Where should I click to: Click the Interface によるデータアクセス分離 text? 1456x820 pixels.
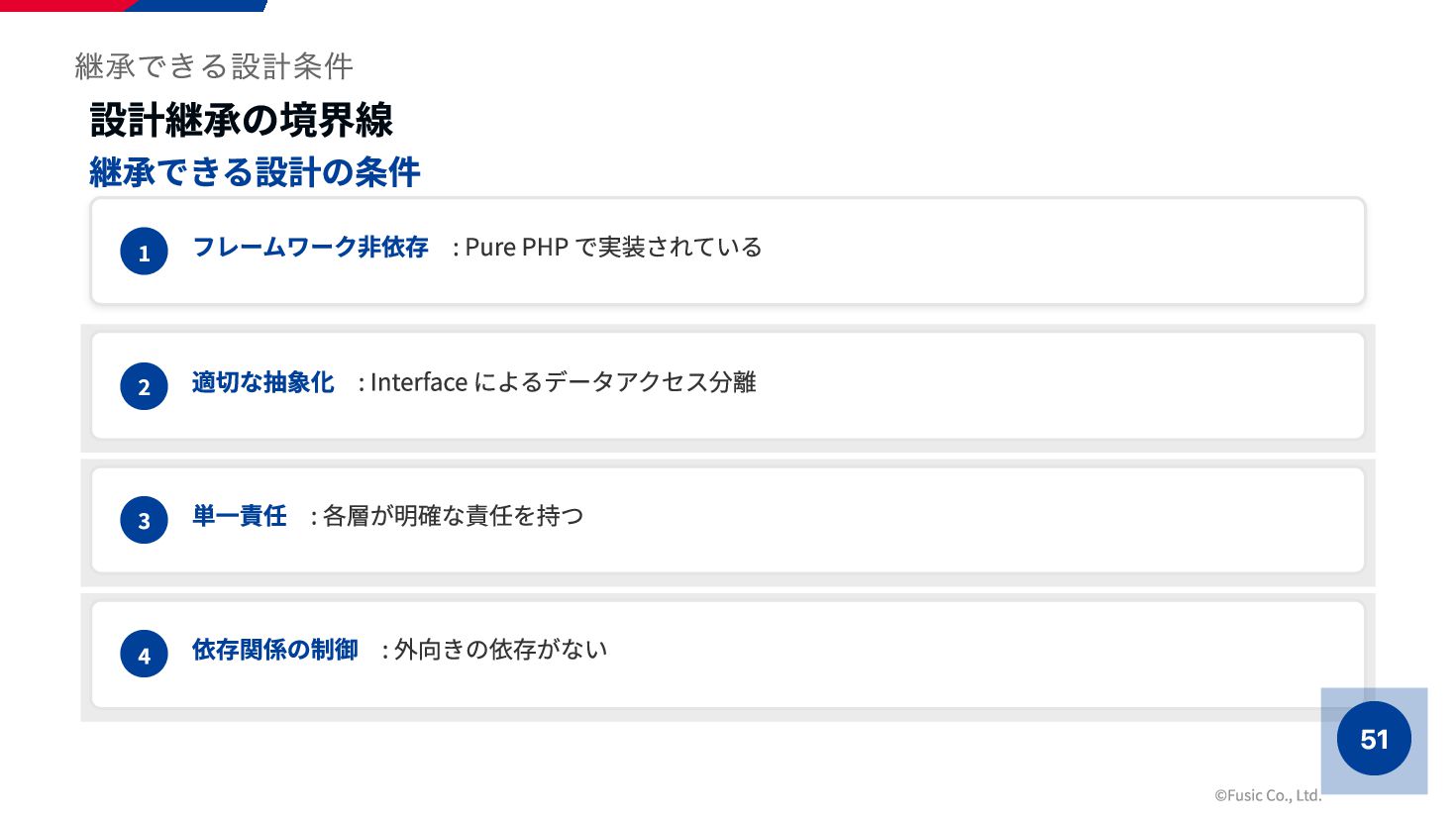(563, 382)
